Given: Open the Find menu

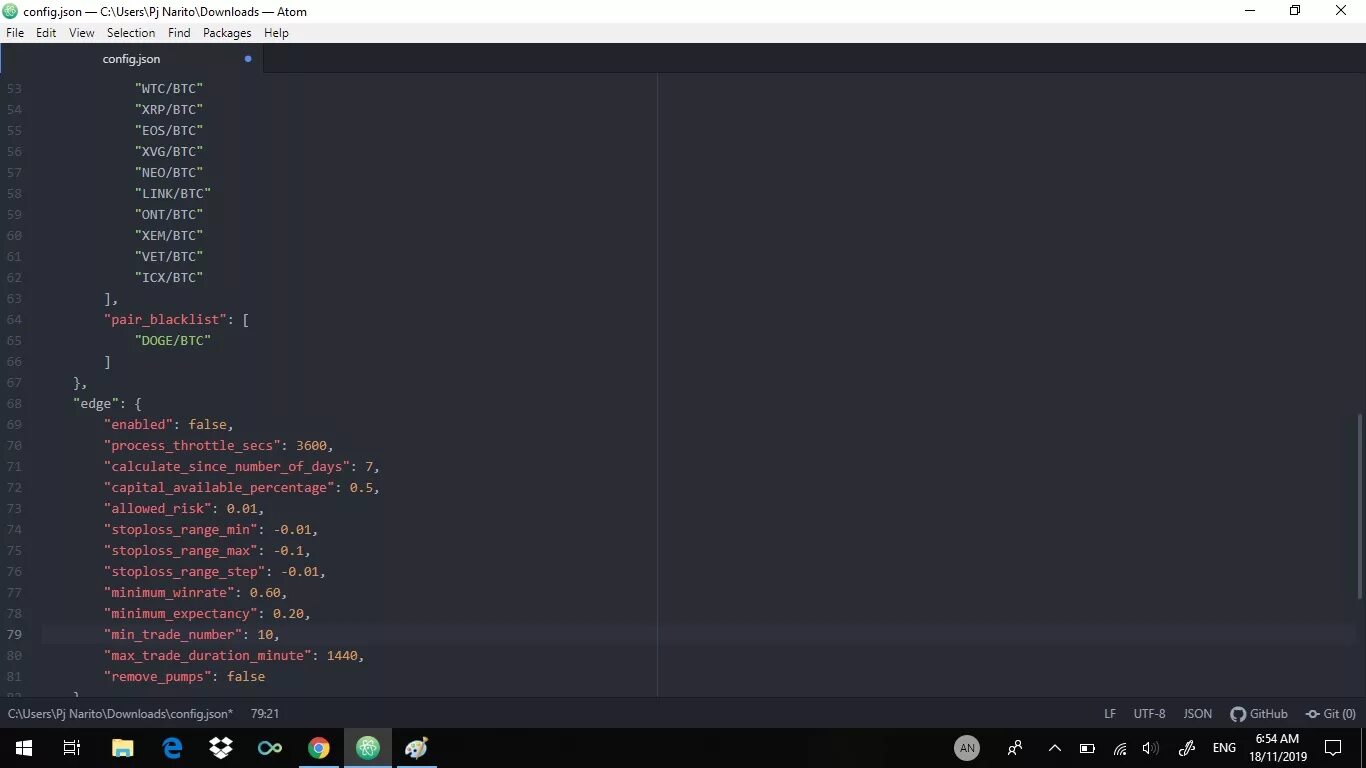Looking at the screenshot, I should pos(179,33).
